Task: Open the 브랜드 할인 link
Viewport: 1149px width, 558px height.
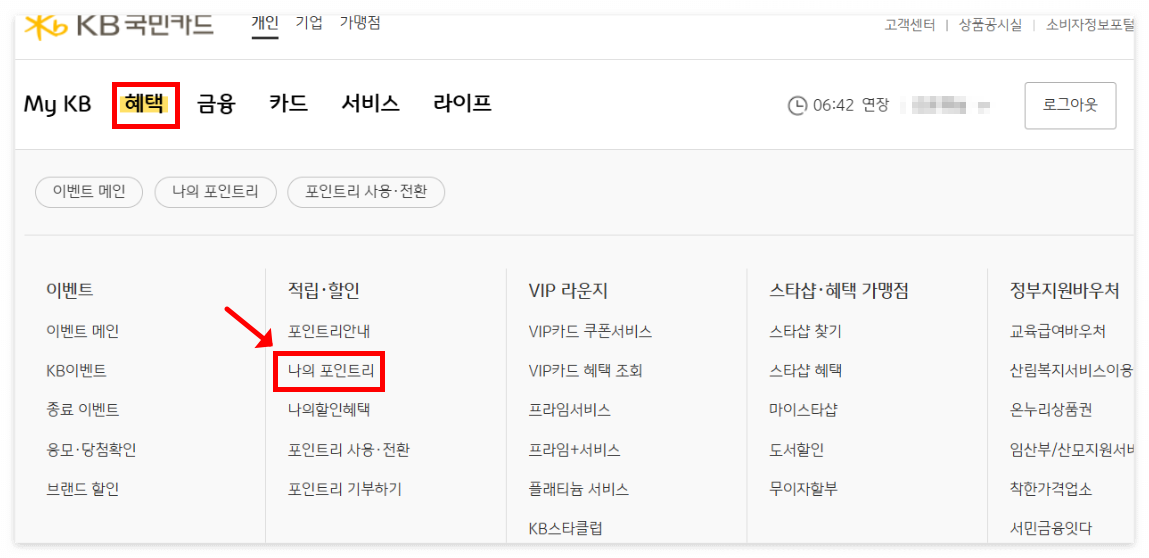Action: 82,489
